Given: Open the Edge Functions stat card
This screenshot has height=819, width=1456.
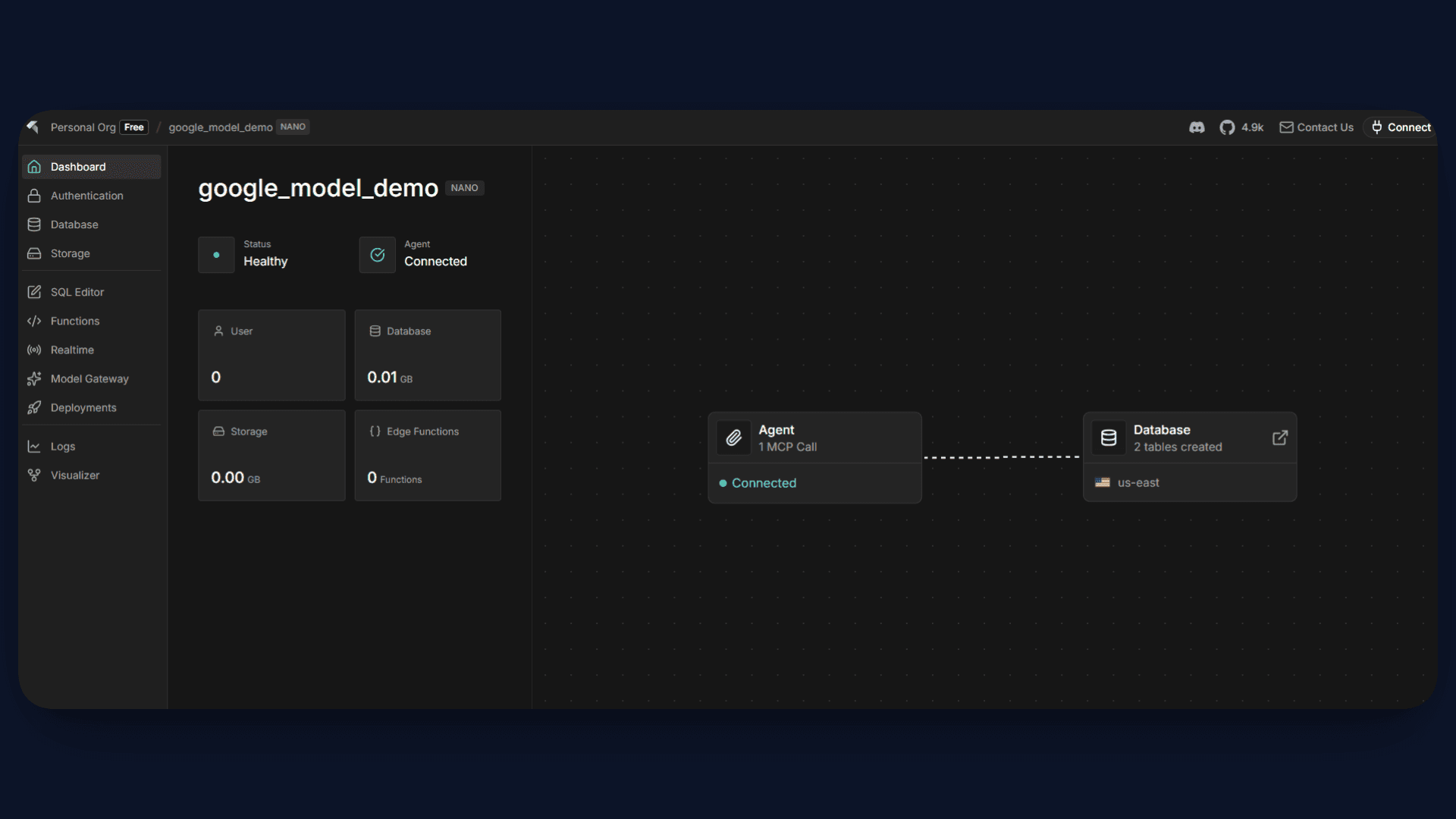Looking at the screenshot, I should 428,455.
